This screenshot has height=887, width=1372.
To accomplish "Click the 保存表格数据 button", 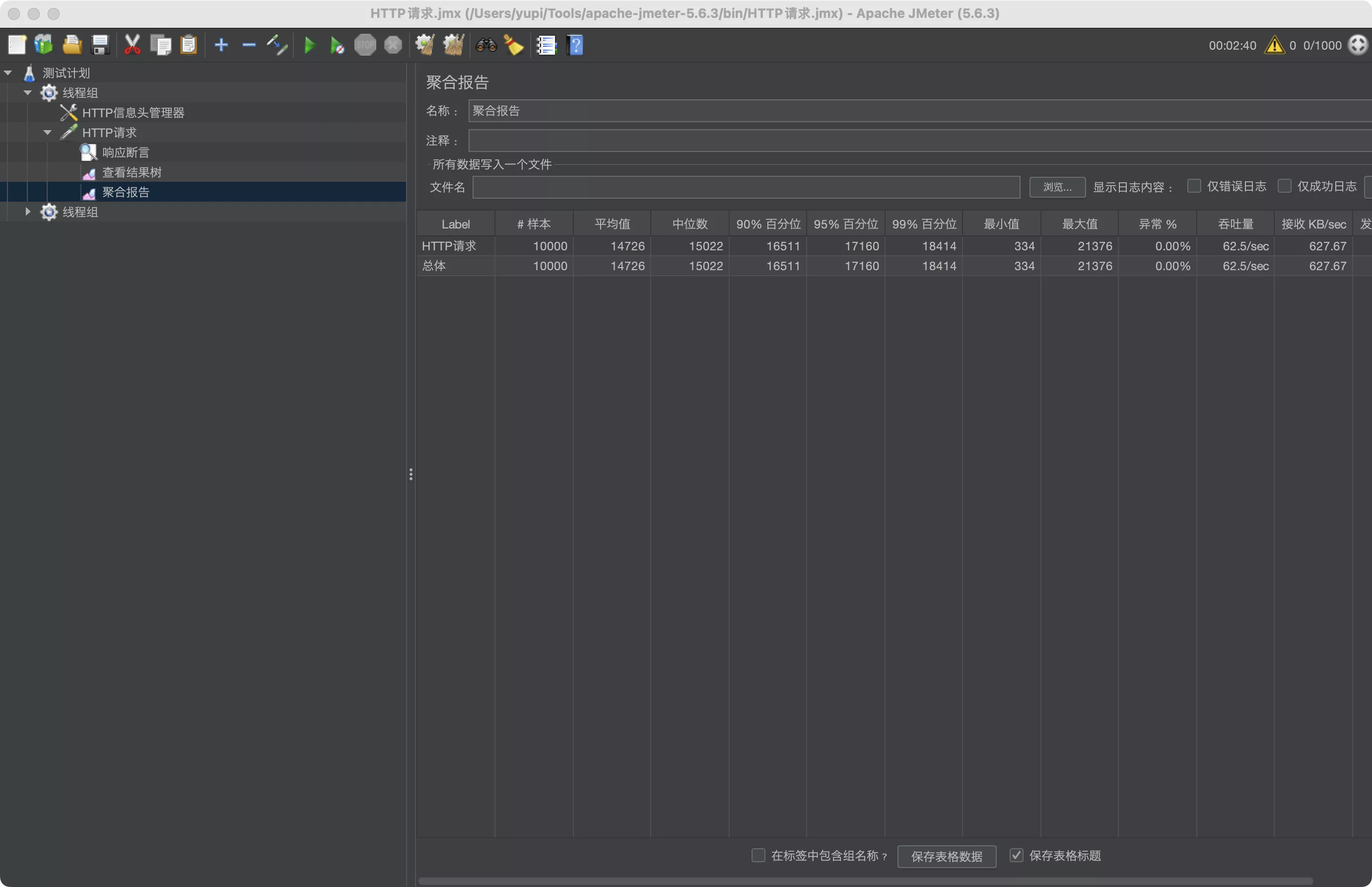I will (947, 857).
